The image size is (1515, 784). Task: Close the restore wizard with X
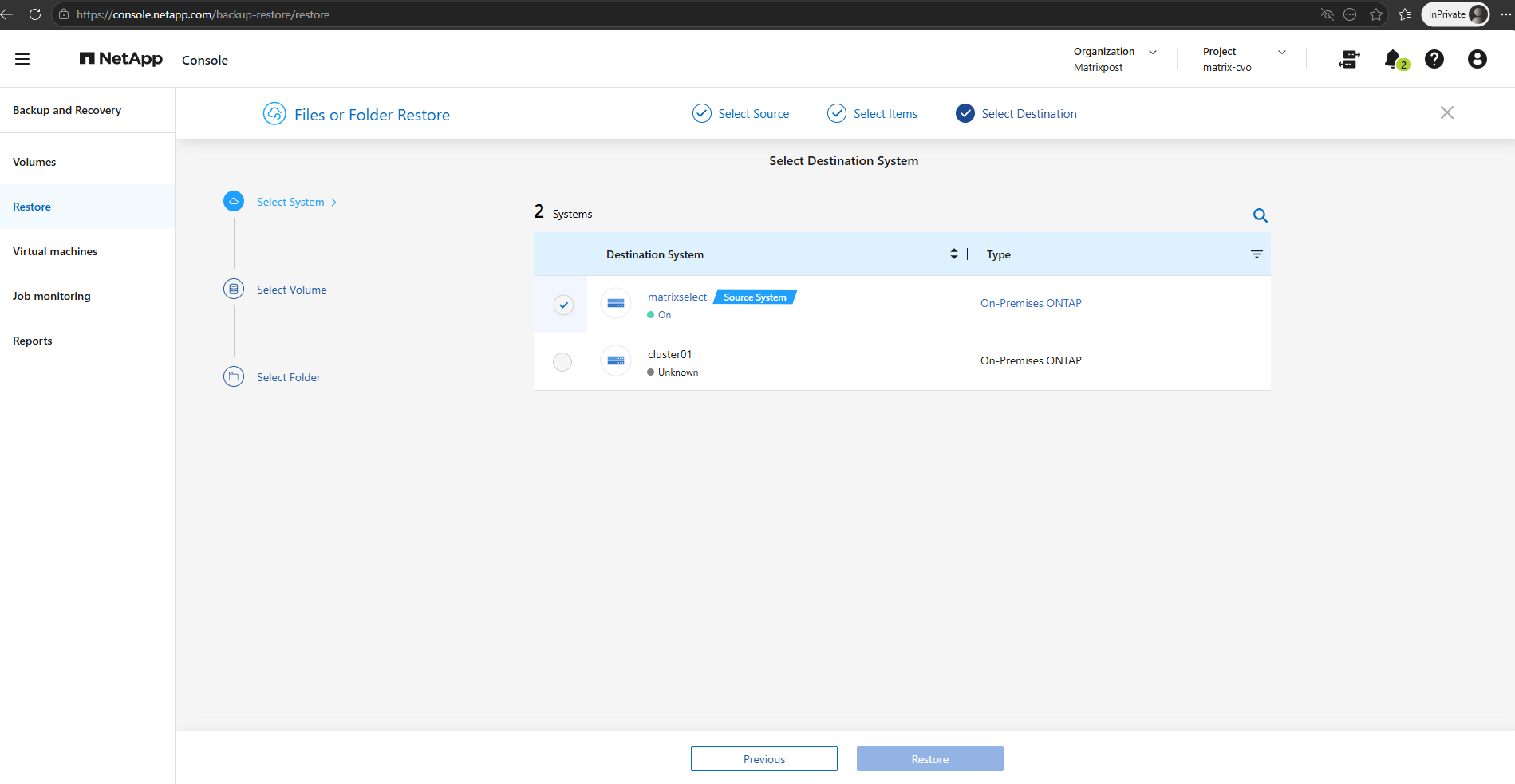point(1447,112)
